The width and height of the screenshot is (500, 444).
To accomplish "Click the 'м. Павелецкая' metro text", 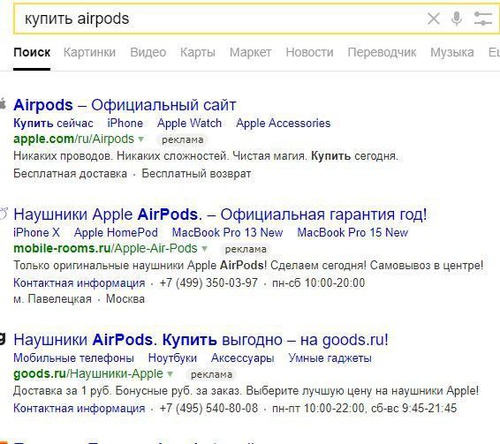I will [52, 299].
